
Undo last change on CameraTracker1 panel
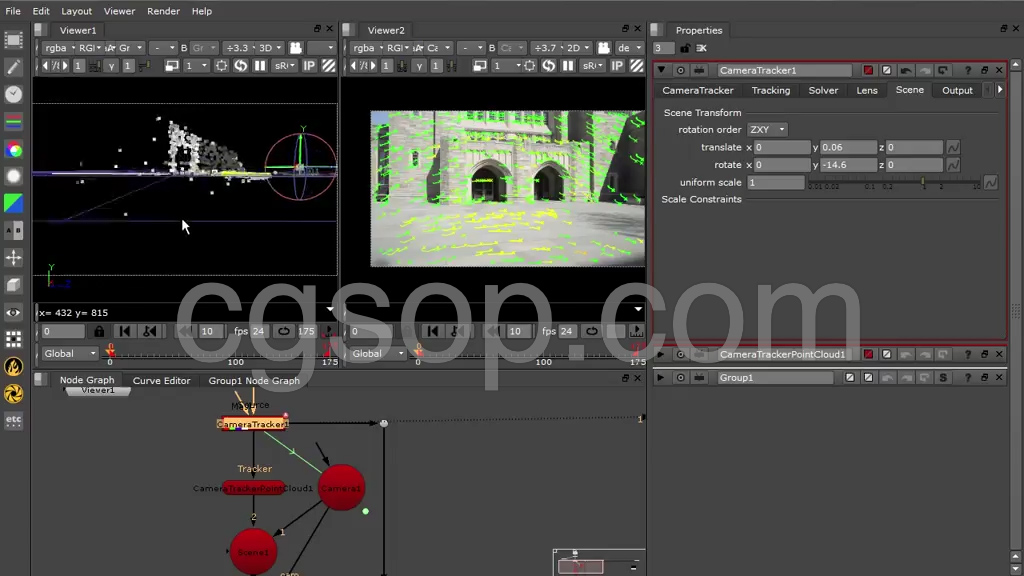(x=905, y=70)
